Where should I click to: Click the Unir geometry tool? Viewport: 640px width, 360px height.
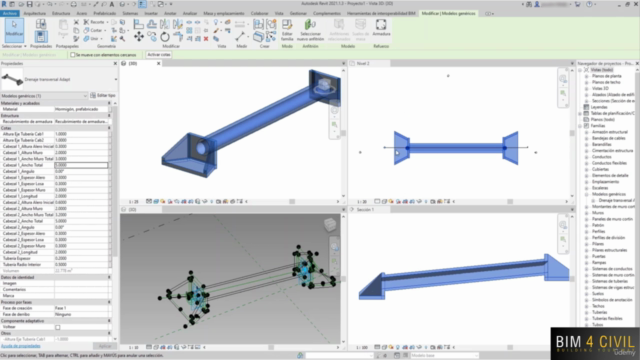point(91,39)
